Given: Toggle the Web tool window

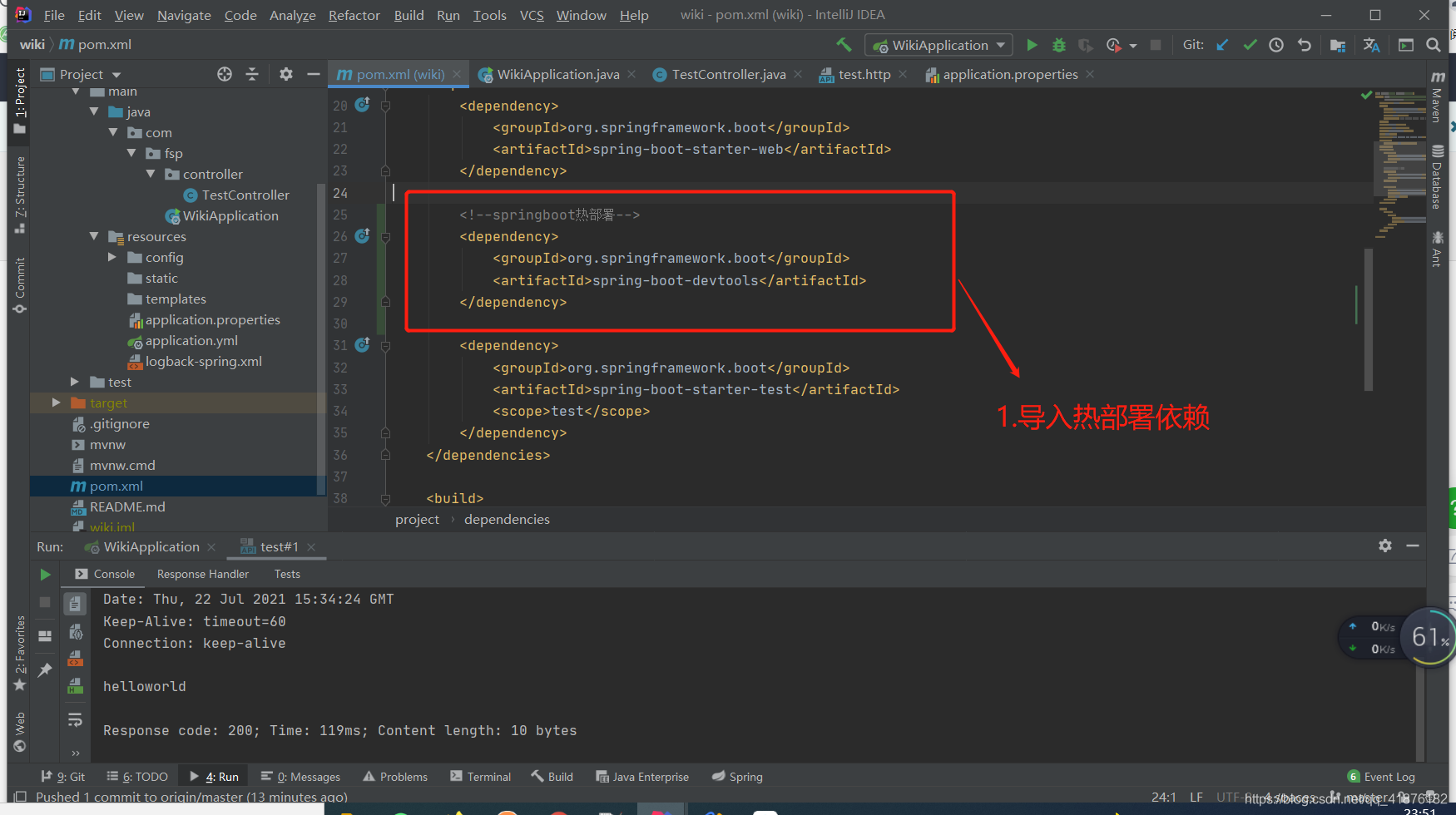Looking at the screenshot, I should (20, 731).
